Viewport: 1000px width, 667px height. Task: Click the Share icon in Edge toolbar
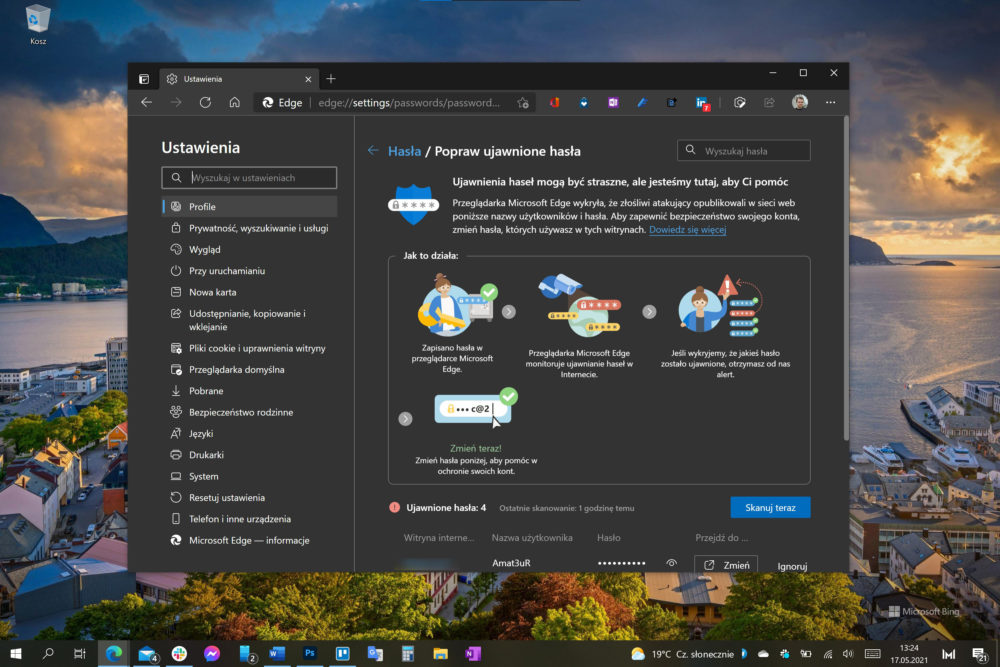[x=769, y=102]
